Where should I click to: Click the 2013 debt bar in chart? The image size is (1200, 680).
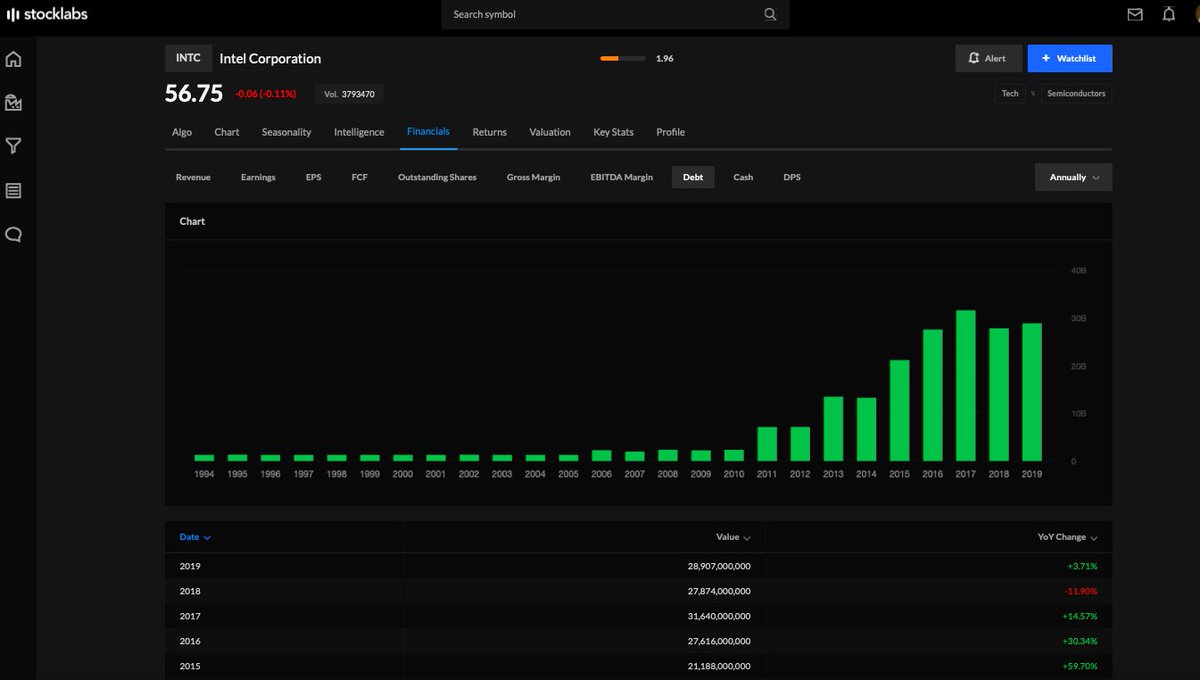tap(833, 428)
